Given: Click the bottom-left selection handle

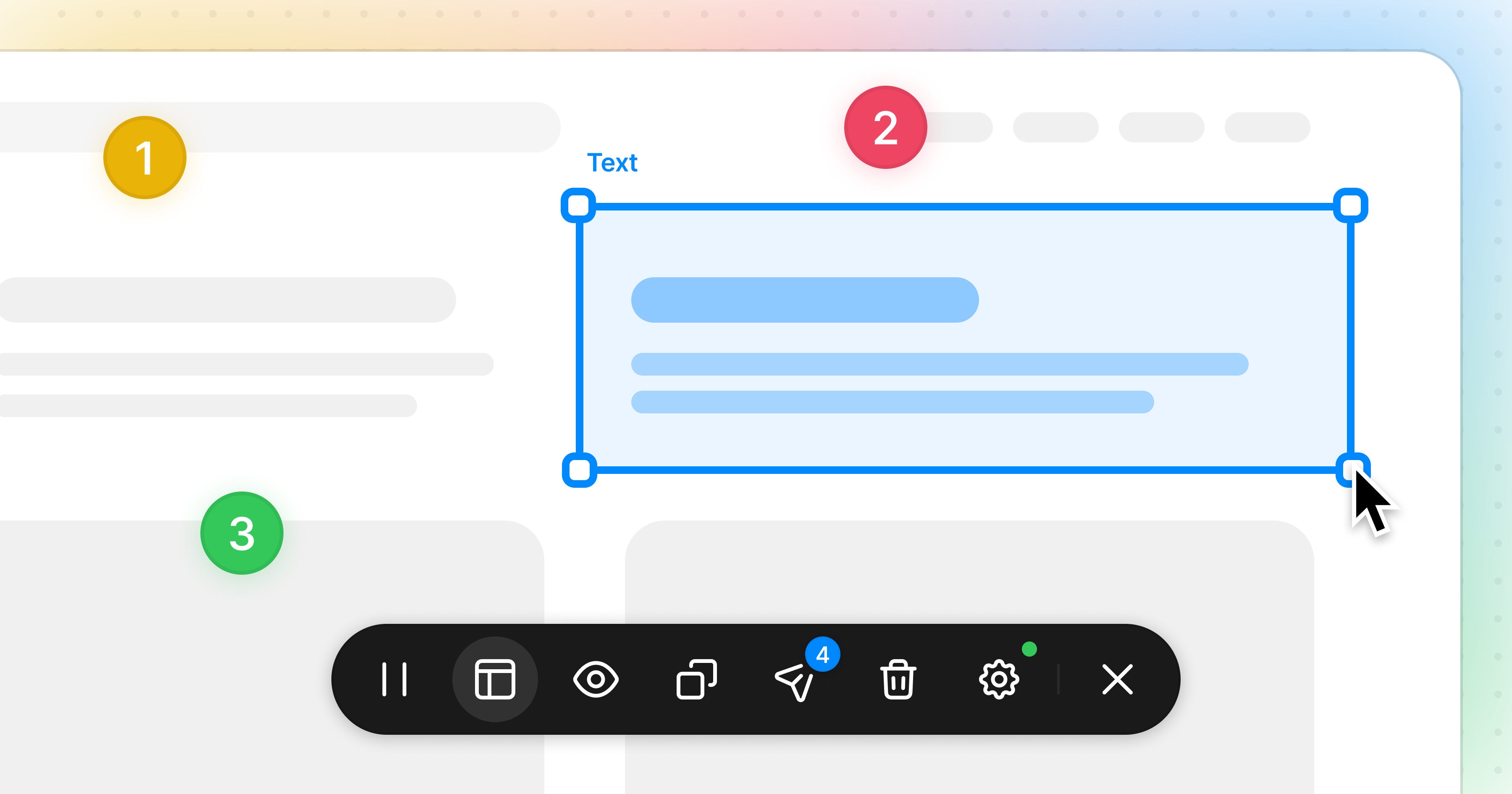Looking at the screenshot, I should pyautogui.click(x=579, y=470).
